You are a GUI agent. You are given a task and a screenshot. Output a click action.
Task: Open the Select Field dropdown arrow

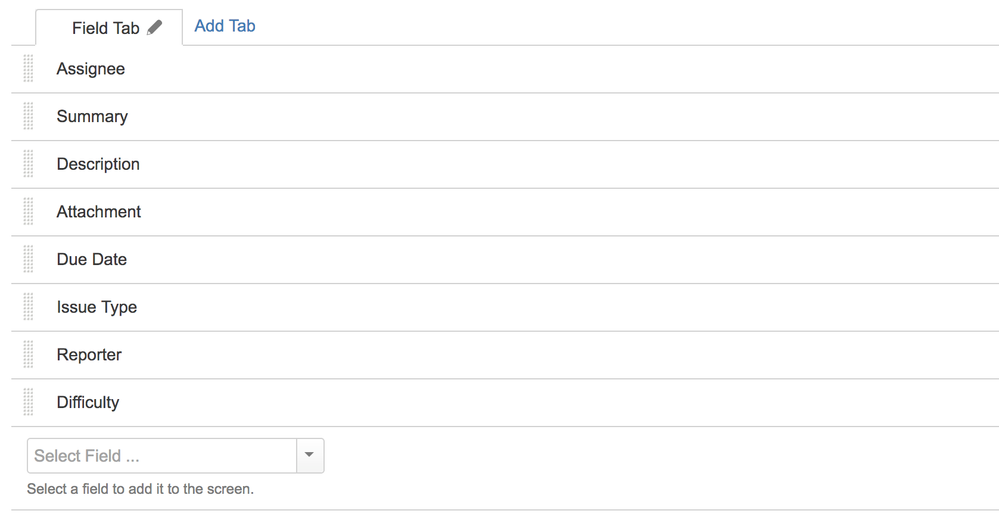[x=310, y=455]
